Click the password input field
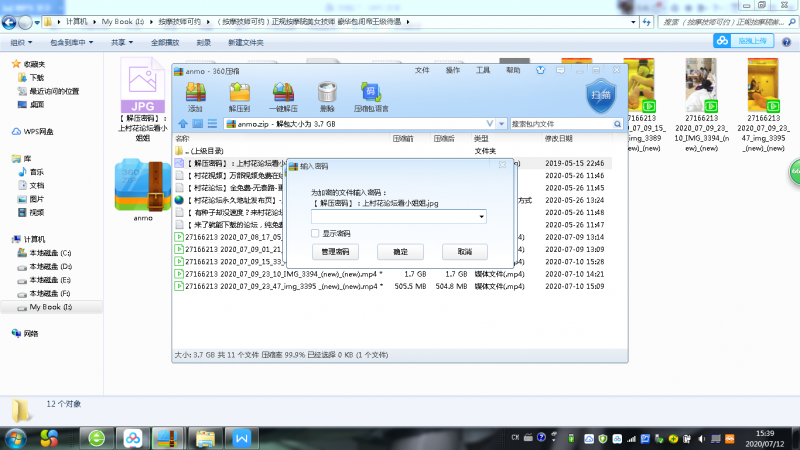Viewport: 800px width, 450px height. tap(394, 216)
